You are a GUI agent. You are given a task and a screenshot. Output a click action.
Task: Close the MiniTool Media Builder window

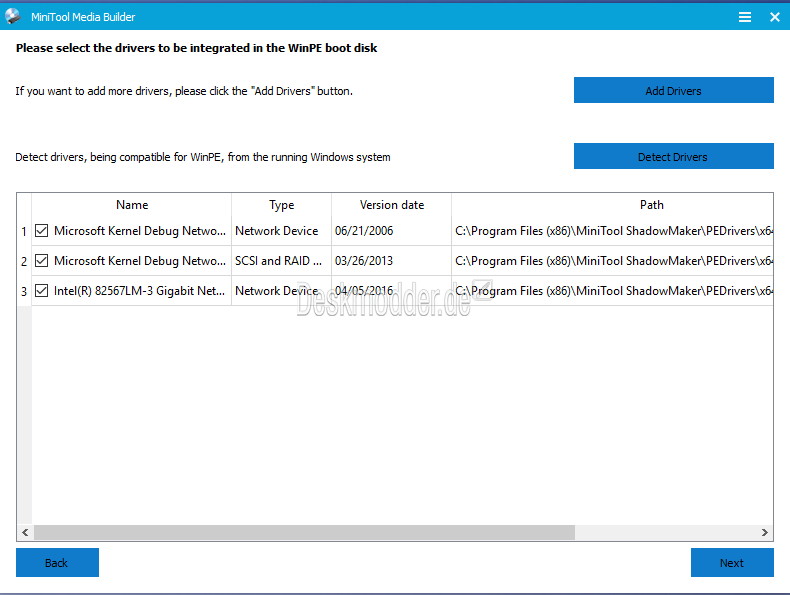pyautogui.click(x=775, y=17)
